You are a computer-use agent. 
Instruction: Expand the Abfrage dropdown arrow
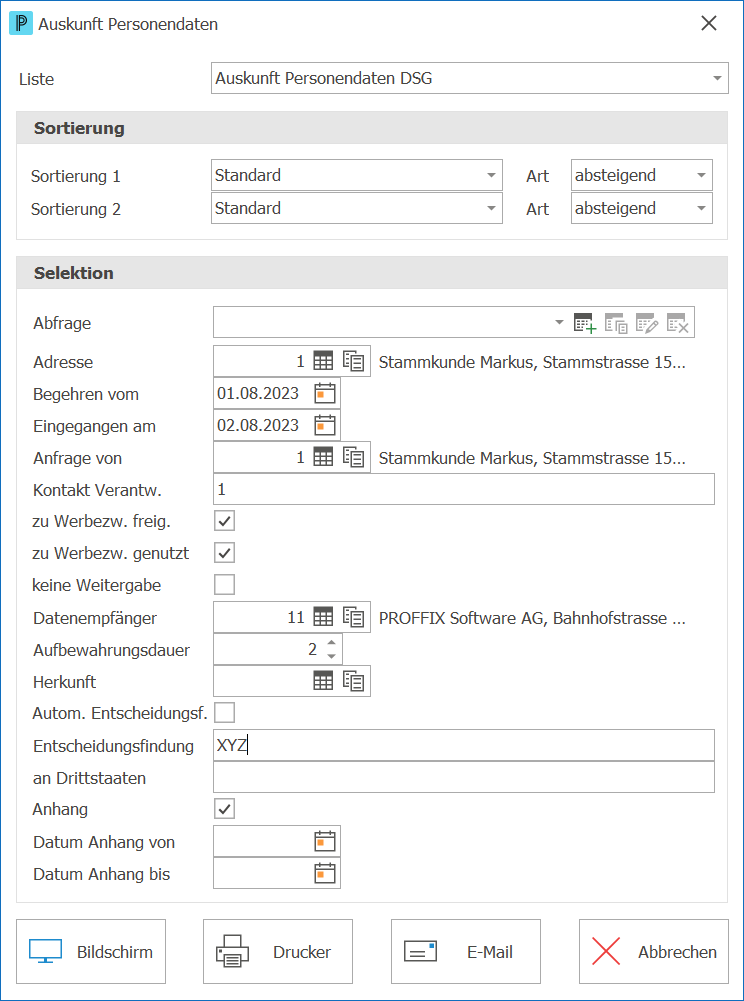point(560,323)
